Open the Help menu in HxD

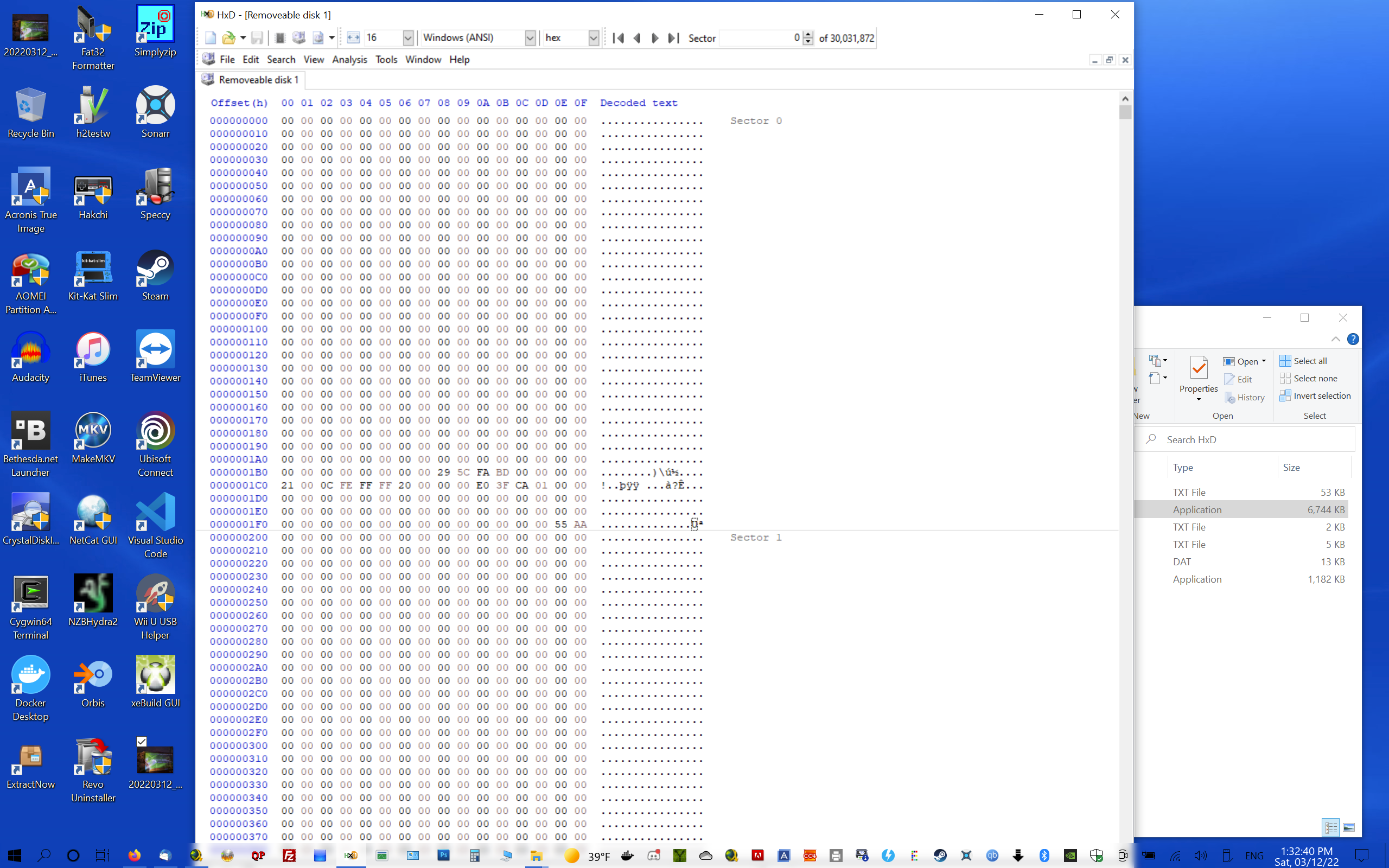(x=459, y=60)
